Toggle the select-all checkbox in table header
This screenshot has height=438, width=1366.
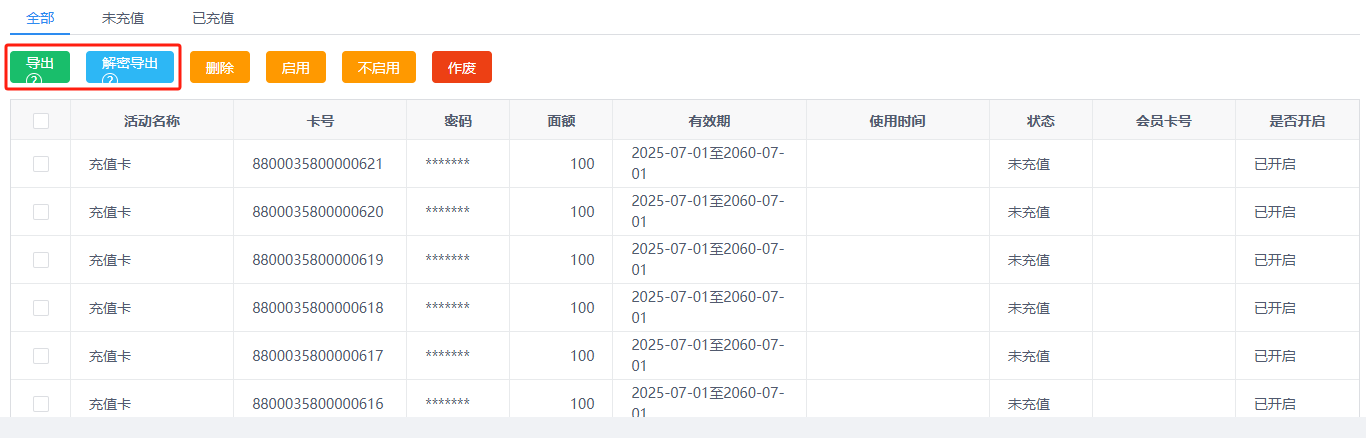(x=41, y=121)
